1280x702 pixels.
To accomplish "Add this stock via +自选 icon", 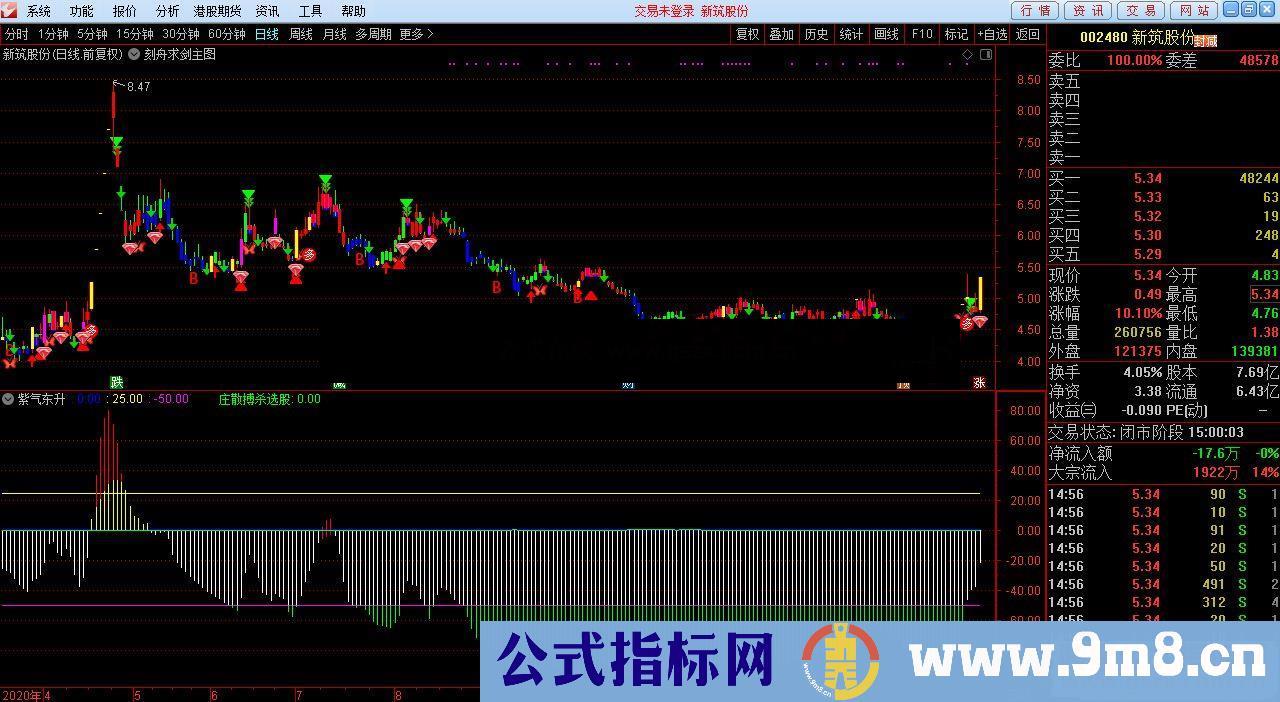I will tap(992, 33).
